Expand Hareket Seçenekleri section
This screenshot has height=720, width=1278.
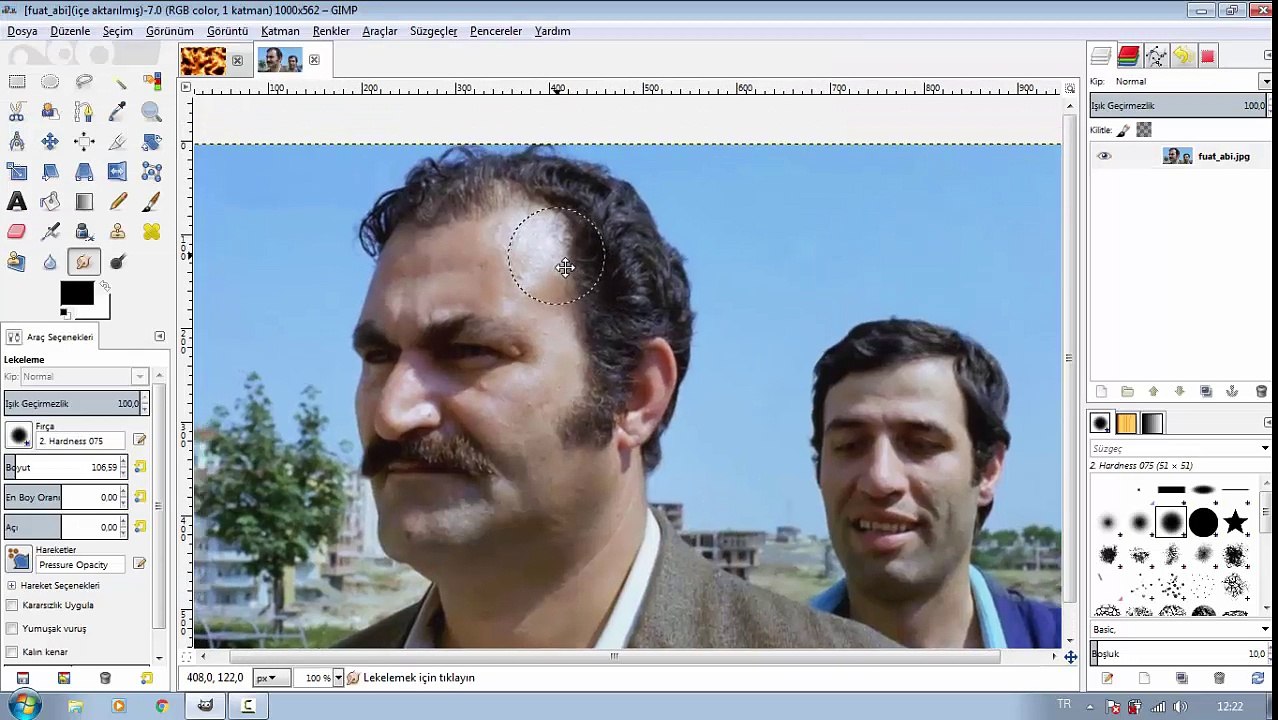click(11, 585)
